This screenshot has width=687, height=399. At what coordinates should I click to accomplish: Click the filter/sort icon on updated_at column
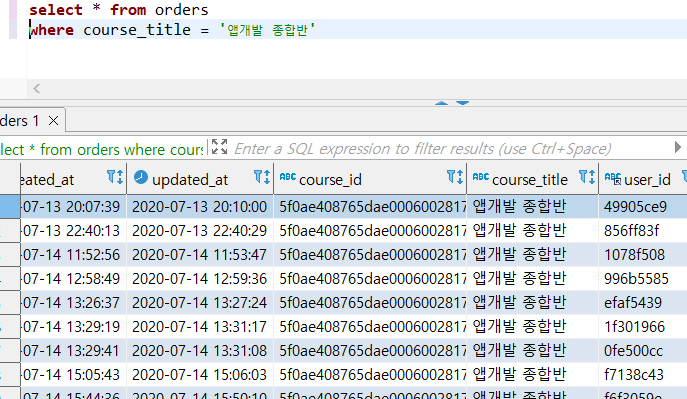click(x=262, y=177)
